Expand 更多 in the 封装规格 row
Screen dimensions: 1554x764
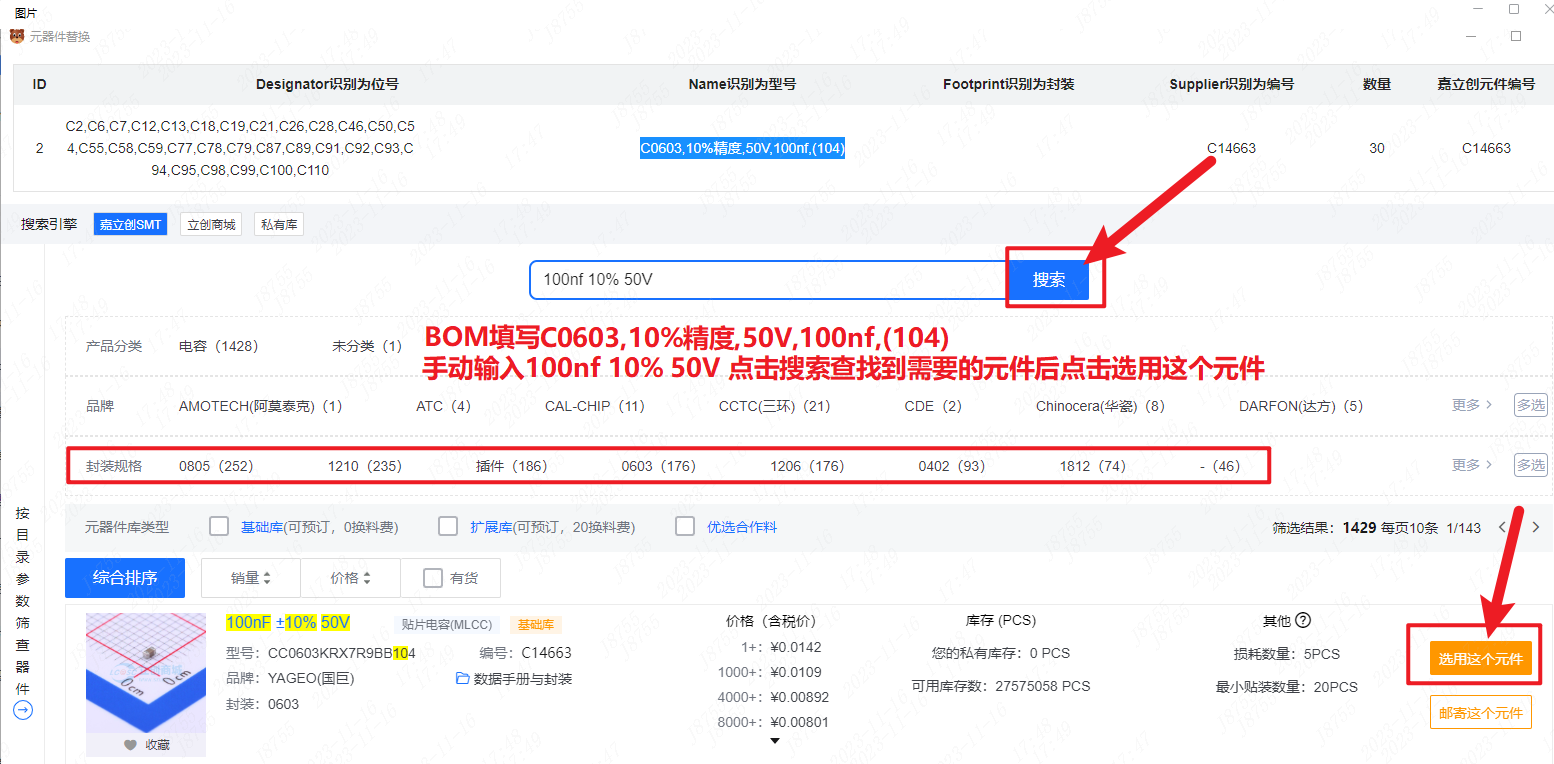coord(1471,465)
